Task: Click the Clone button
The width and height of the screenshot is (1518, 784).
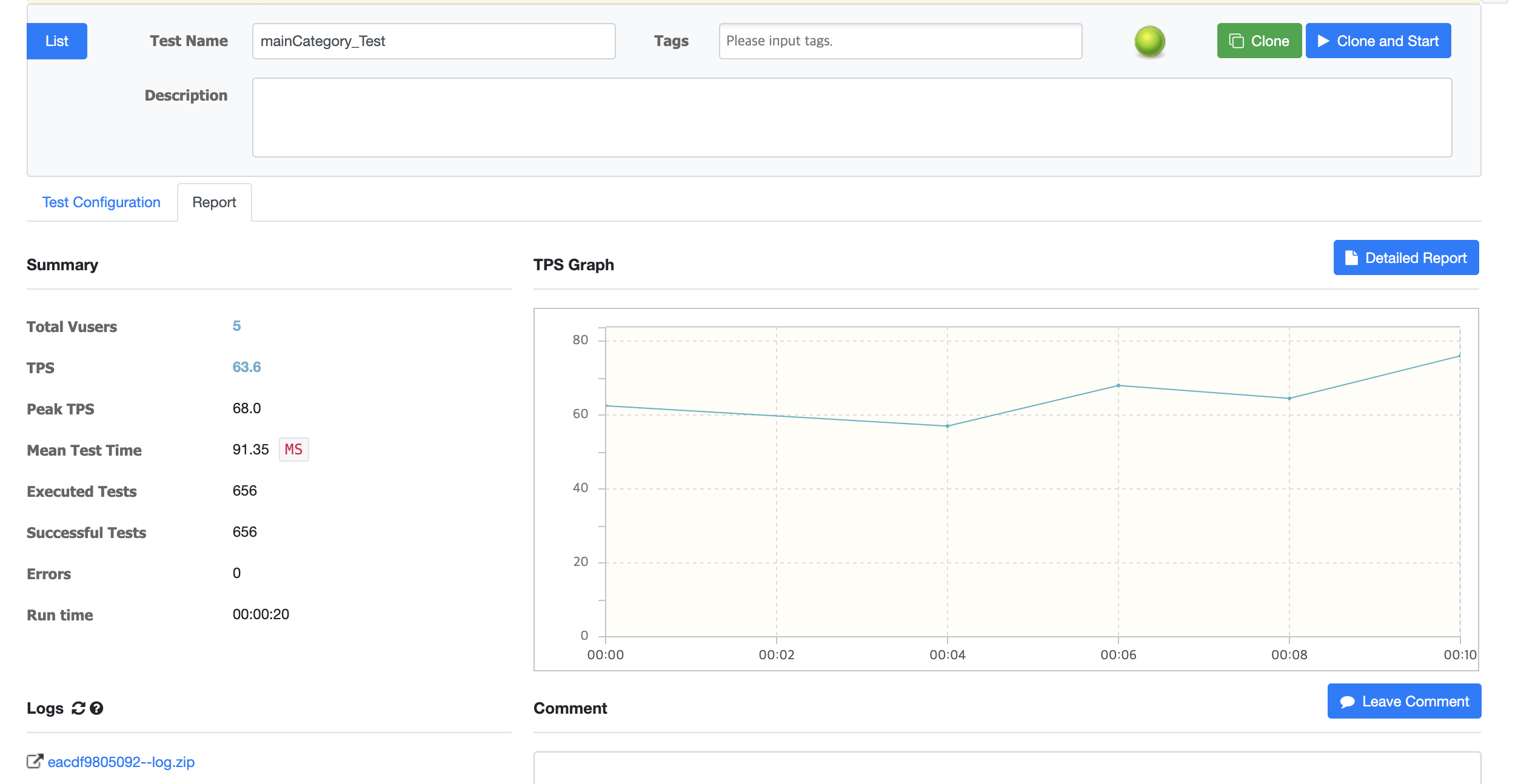Action: click(1259, 41)
